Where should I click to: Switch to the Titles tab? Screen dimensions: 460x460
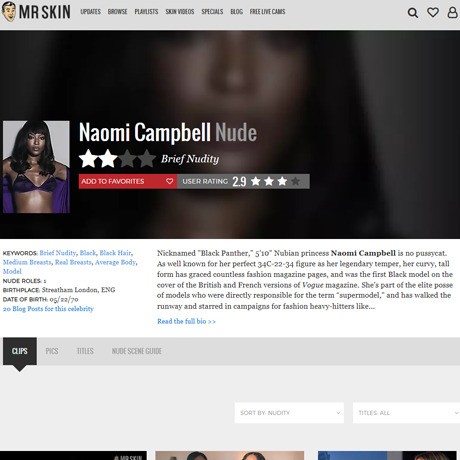pyautogui.click(x=85, y=351)
